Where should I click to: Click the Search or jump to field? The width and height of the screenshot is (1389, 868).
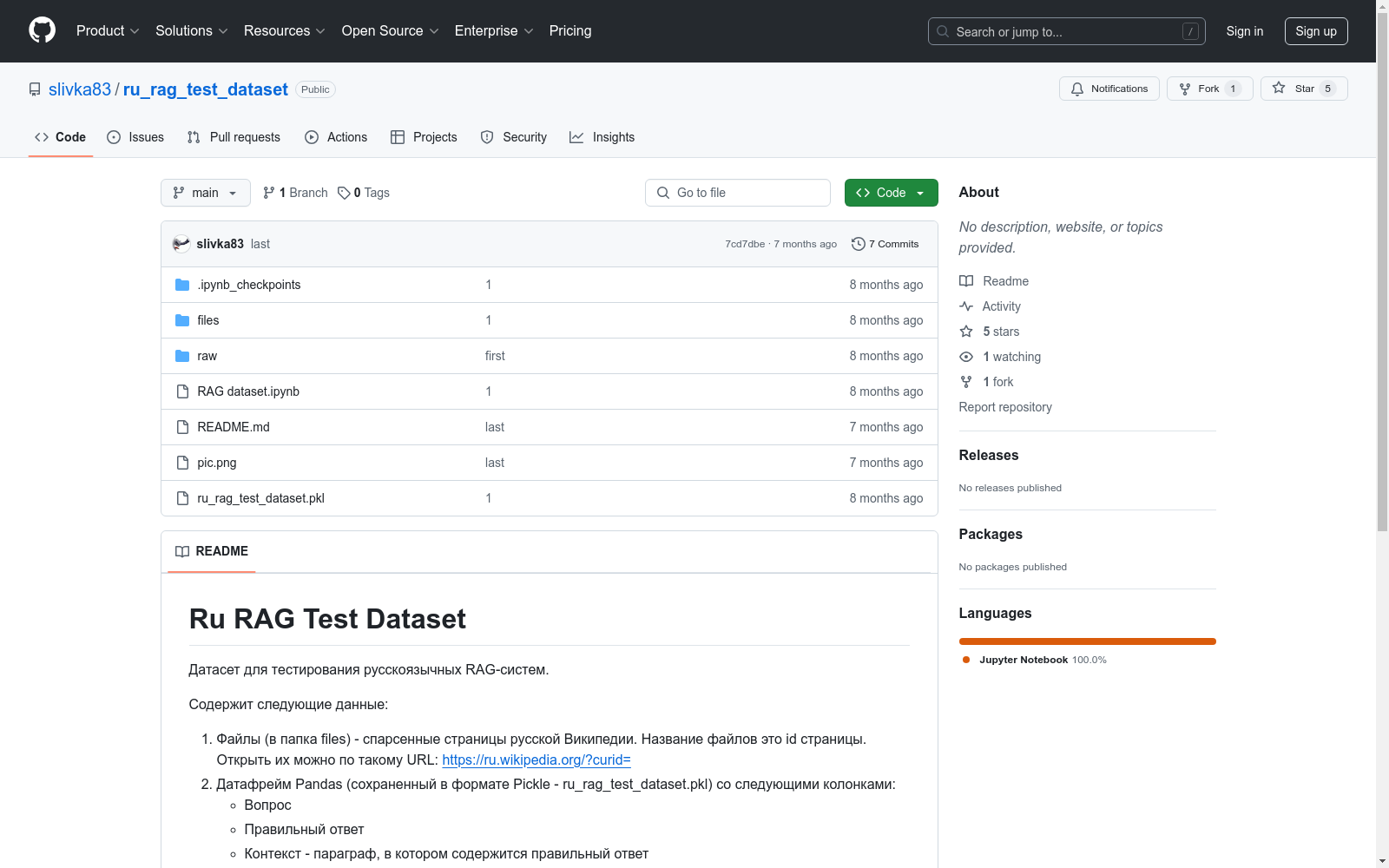coord(1067,31)
